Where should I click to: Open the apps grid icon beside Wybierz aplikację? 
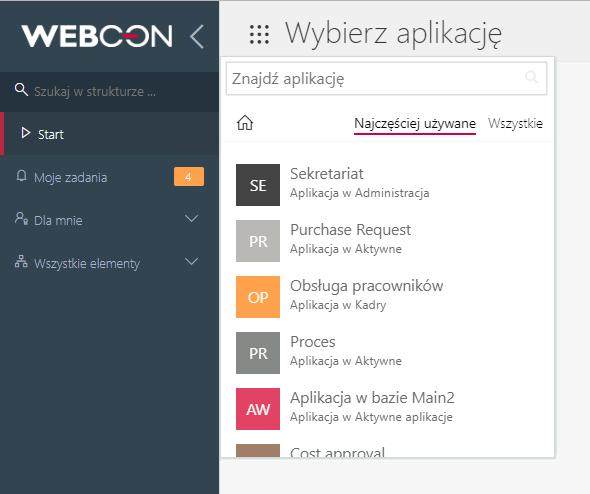[259, 35]
